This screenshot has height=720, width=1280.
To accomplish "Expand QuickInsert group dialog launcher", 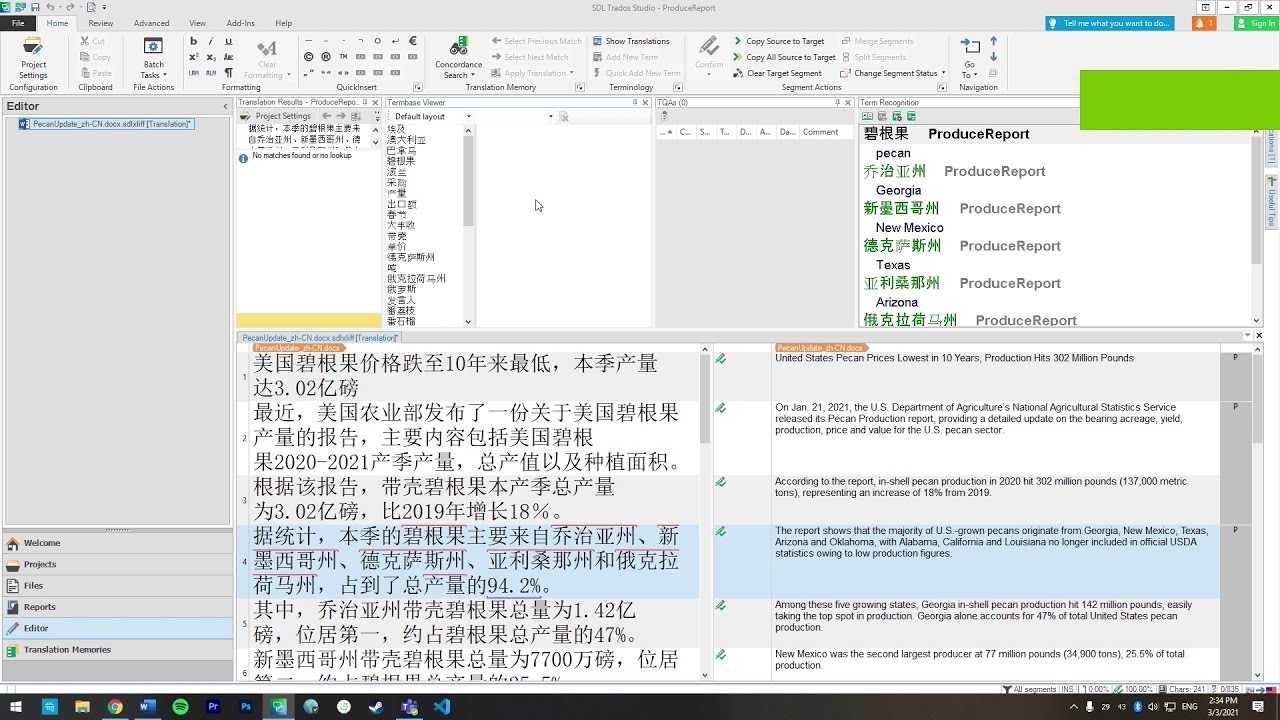I will 418,88.
